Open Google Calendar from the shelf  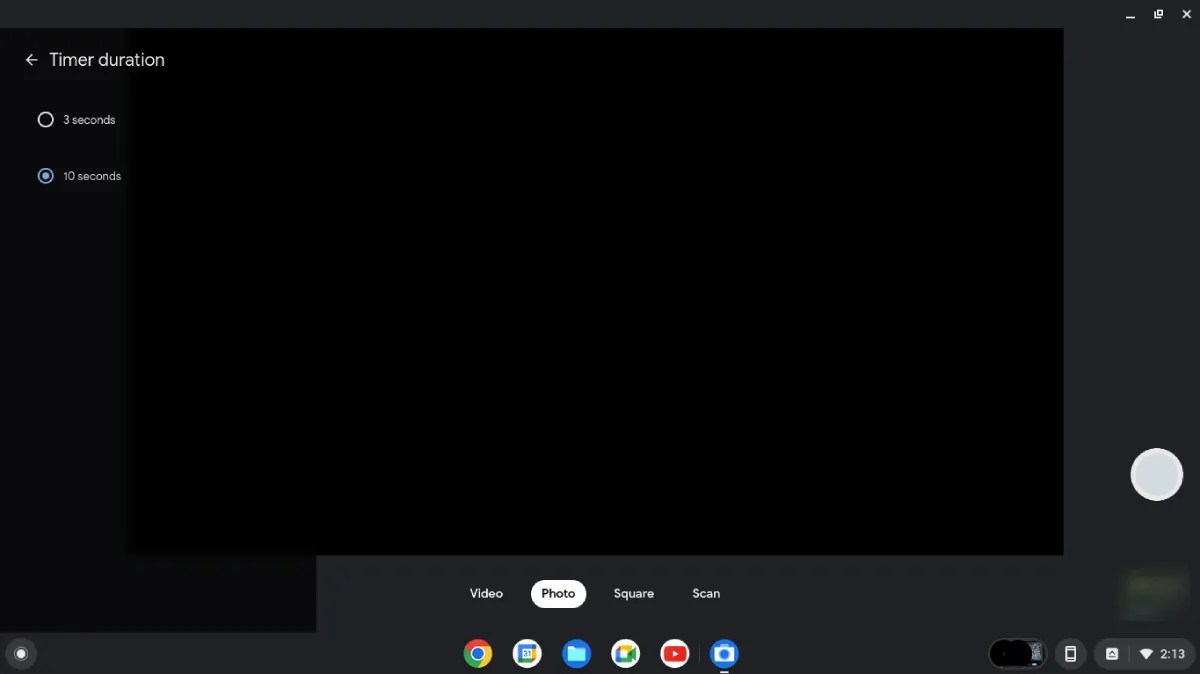tap(527, 653)
